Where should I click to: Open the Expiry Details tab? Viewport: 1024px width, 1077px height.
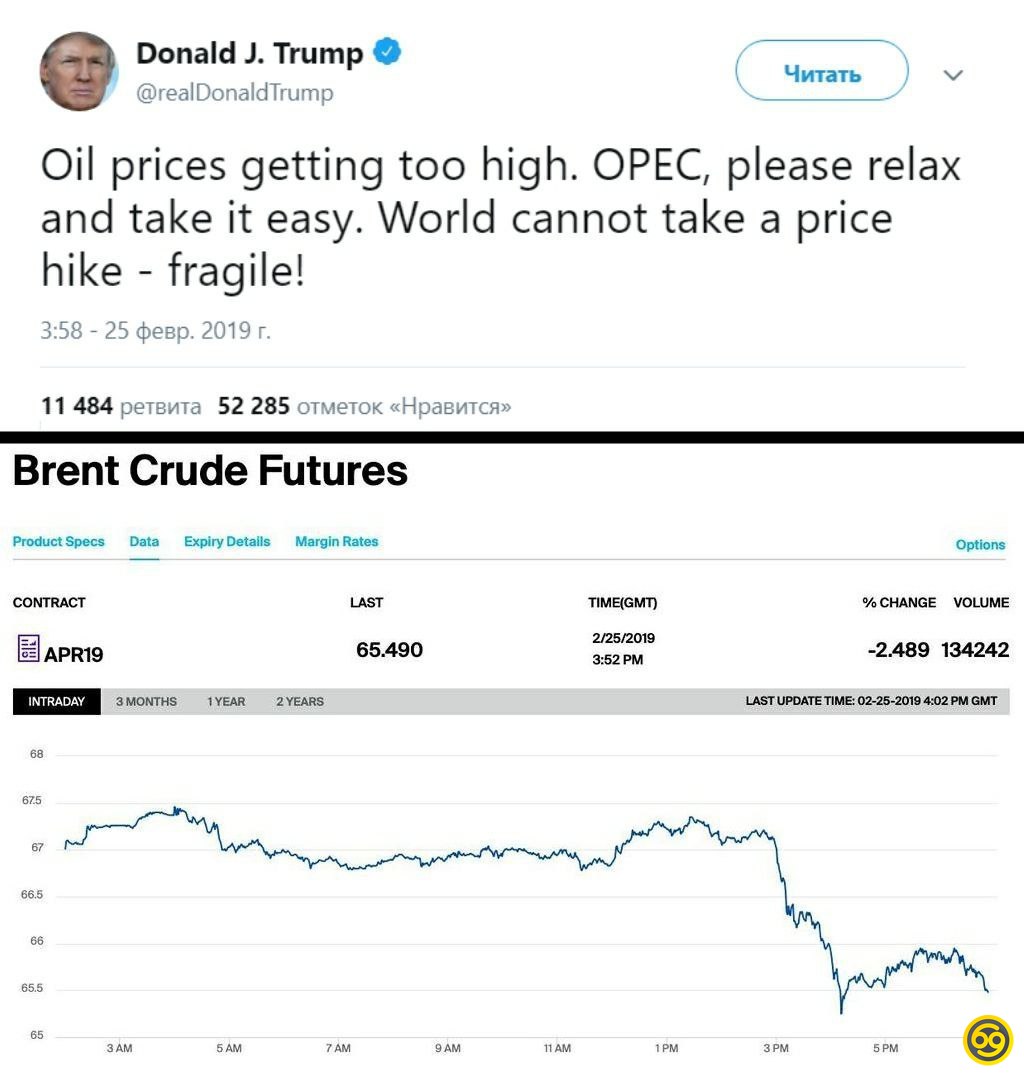coord(227,541)
